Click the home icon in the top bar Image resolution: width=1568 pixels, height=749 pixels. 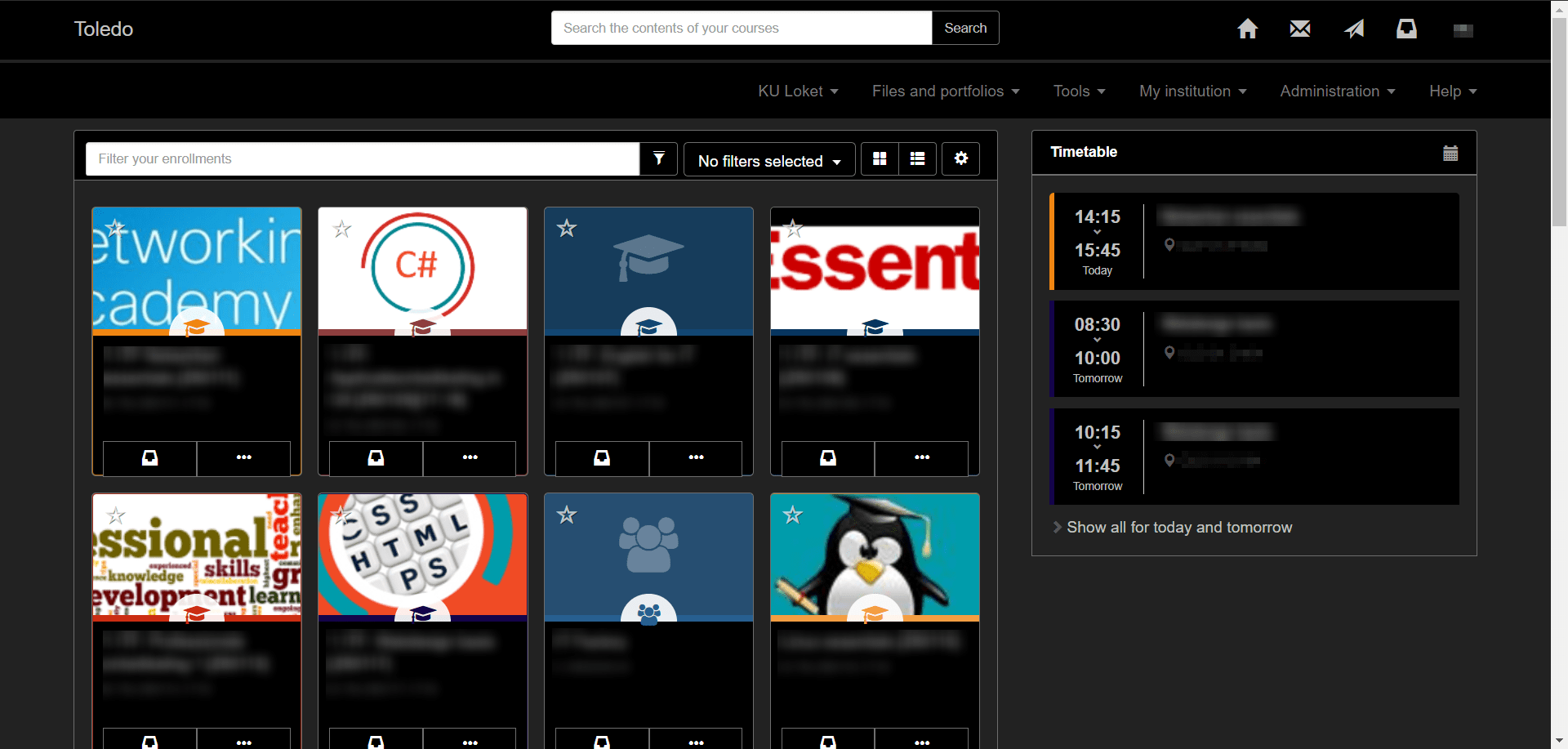tap(1248, 29)
